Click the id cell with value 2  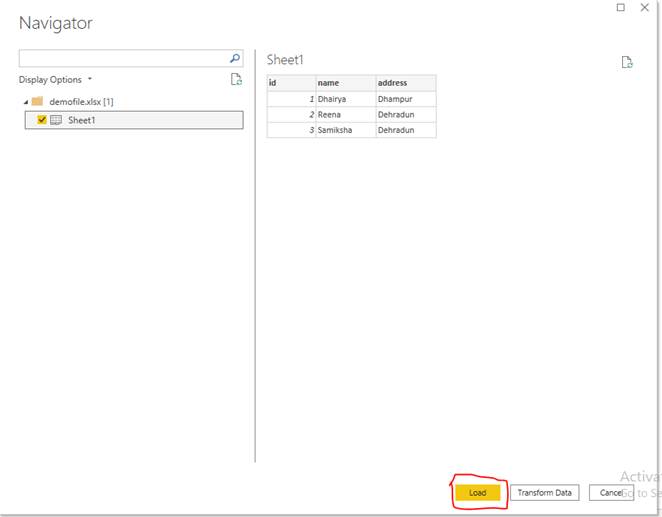(291, 114)
